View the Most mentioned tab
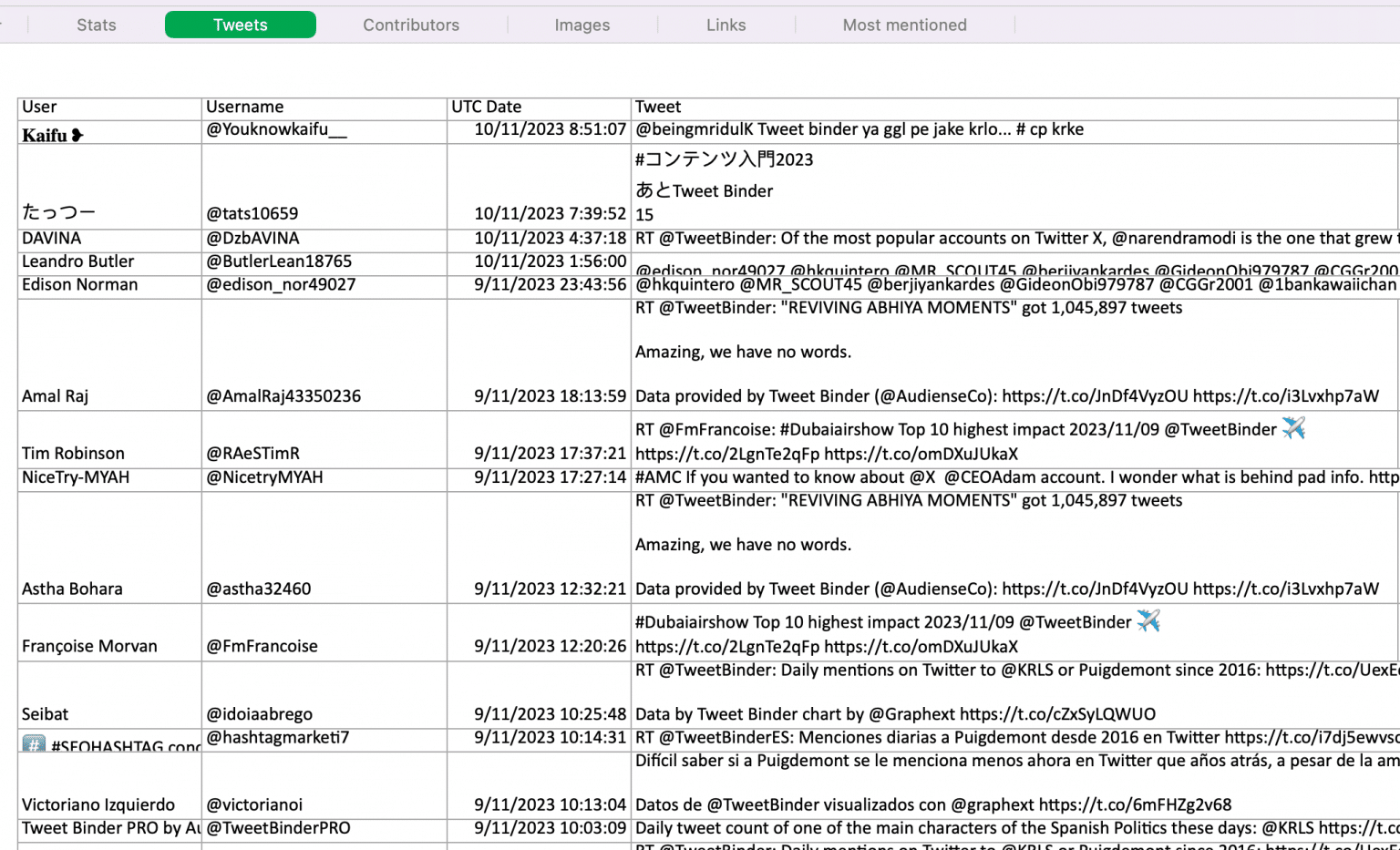Screen dimensions: 1400x850 coord(904,25)
